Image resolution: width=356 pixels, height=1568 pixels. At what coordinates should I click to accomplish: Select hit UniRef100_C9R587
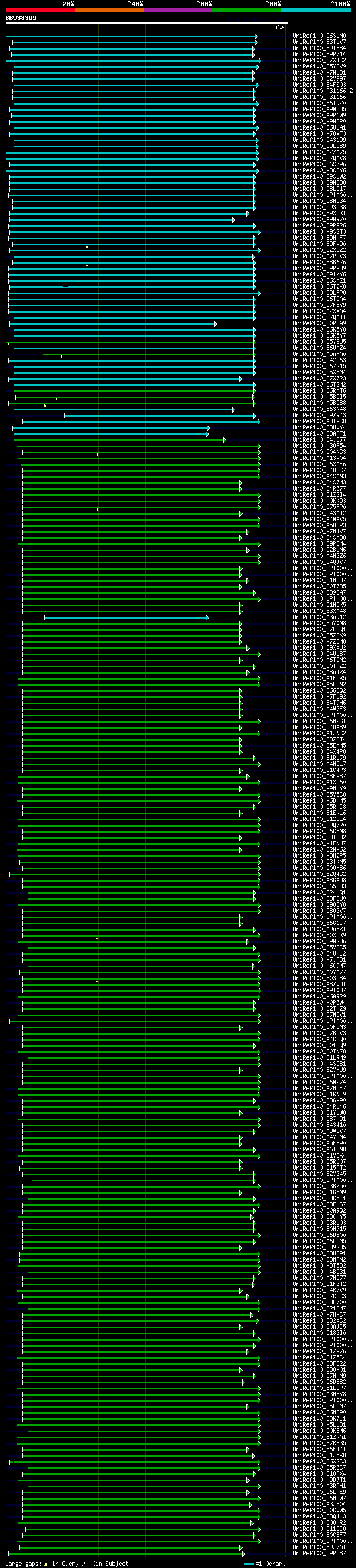[x=319, y=1554]
